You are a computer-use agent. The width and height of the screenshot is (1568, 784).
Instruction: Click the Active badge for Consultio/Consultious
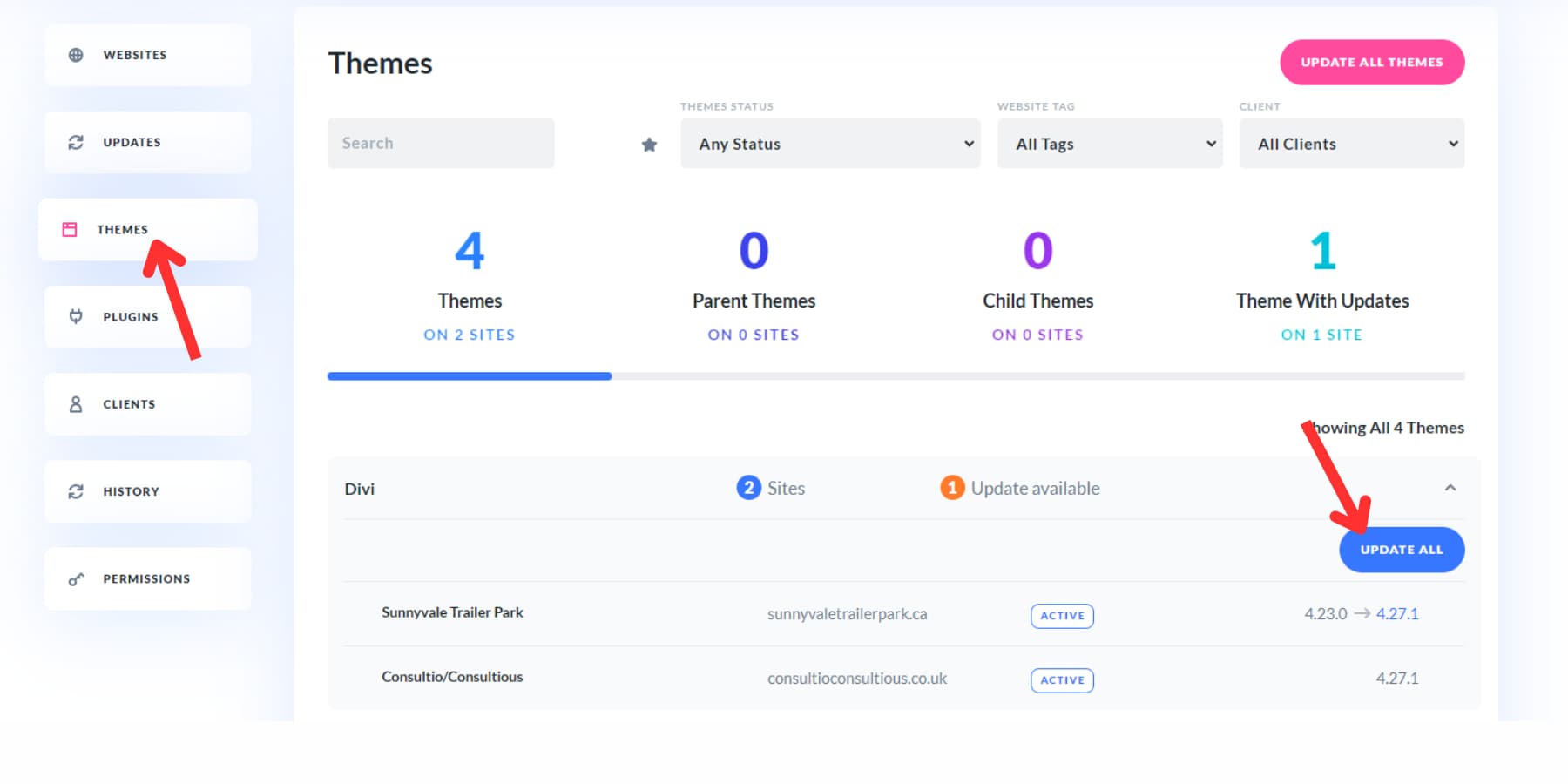pyautogui.click(x=1062, y=680)
